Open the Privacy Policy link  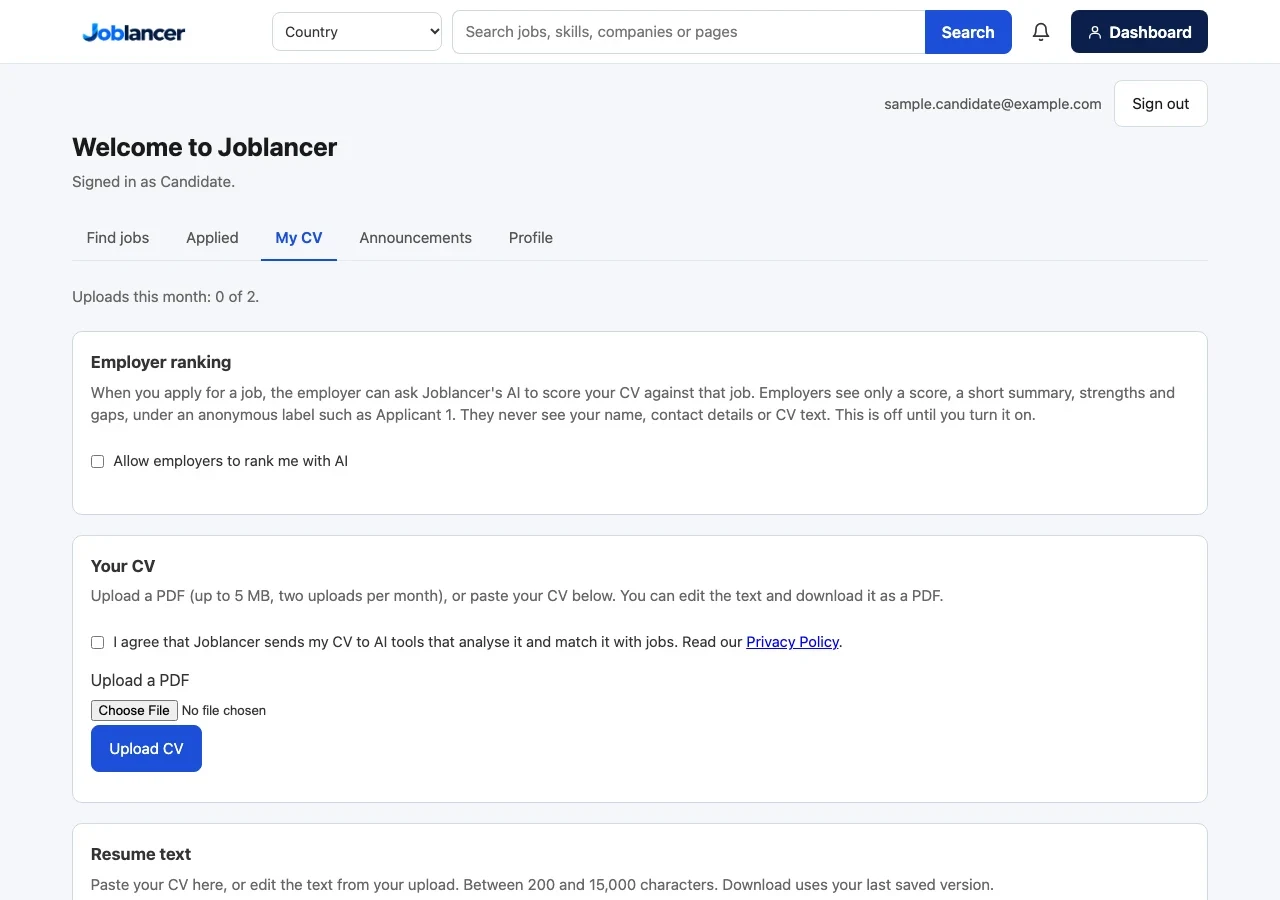coord(793,642)
